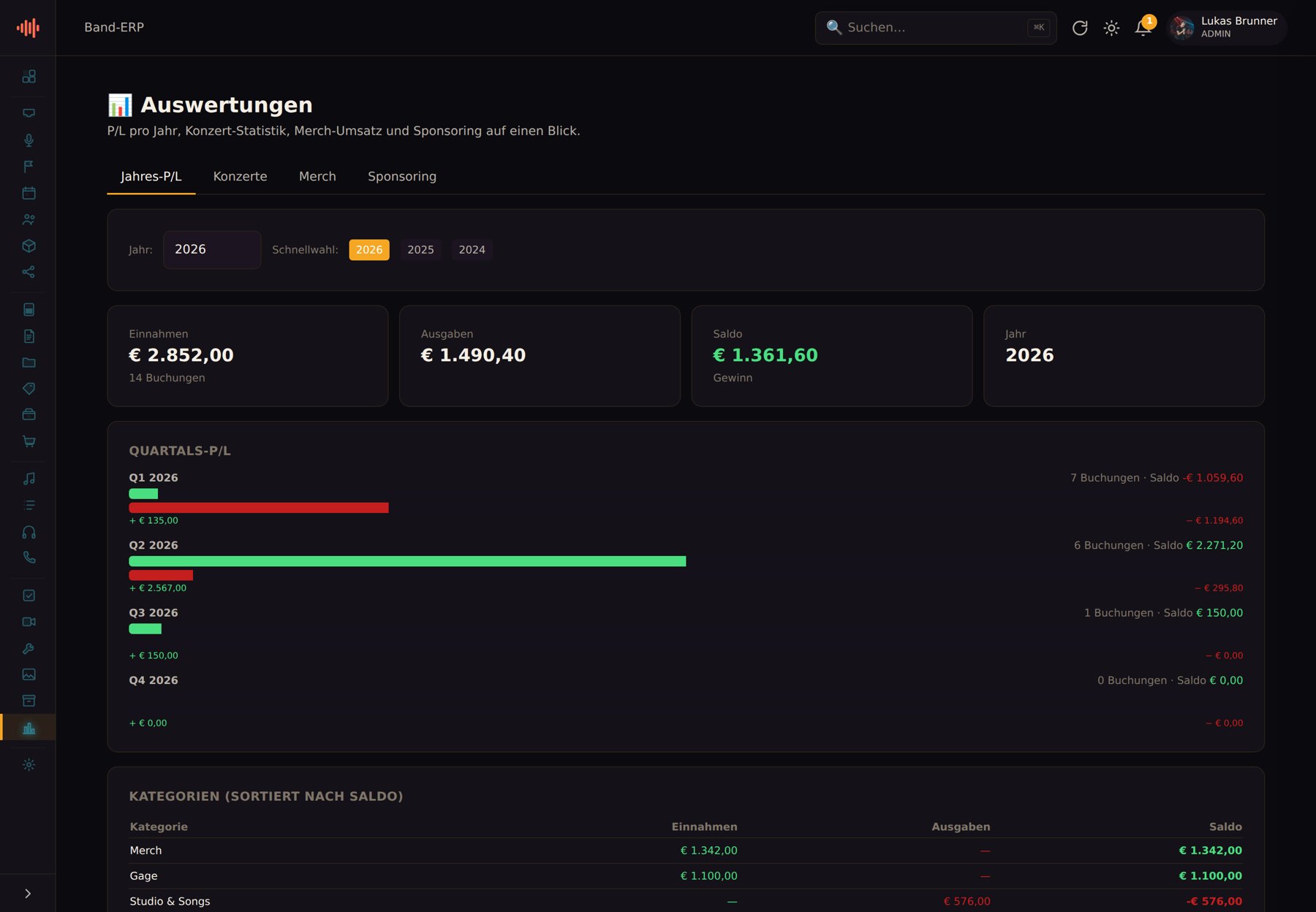Open the settings gear icon in sidebar

[29, 764]
